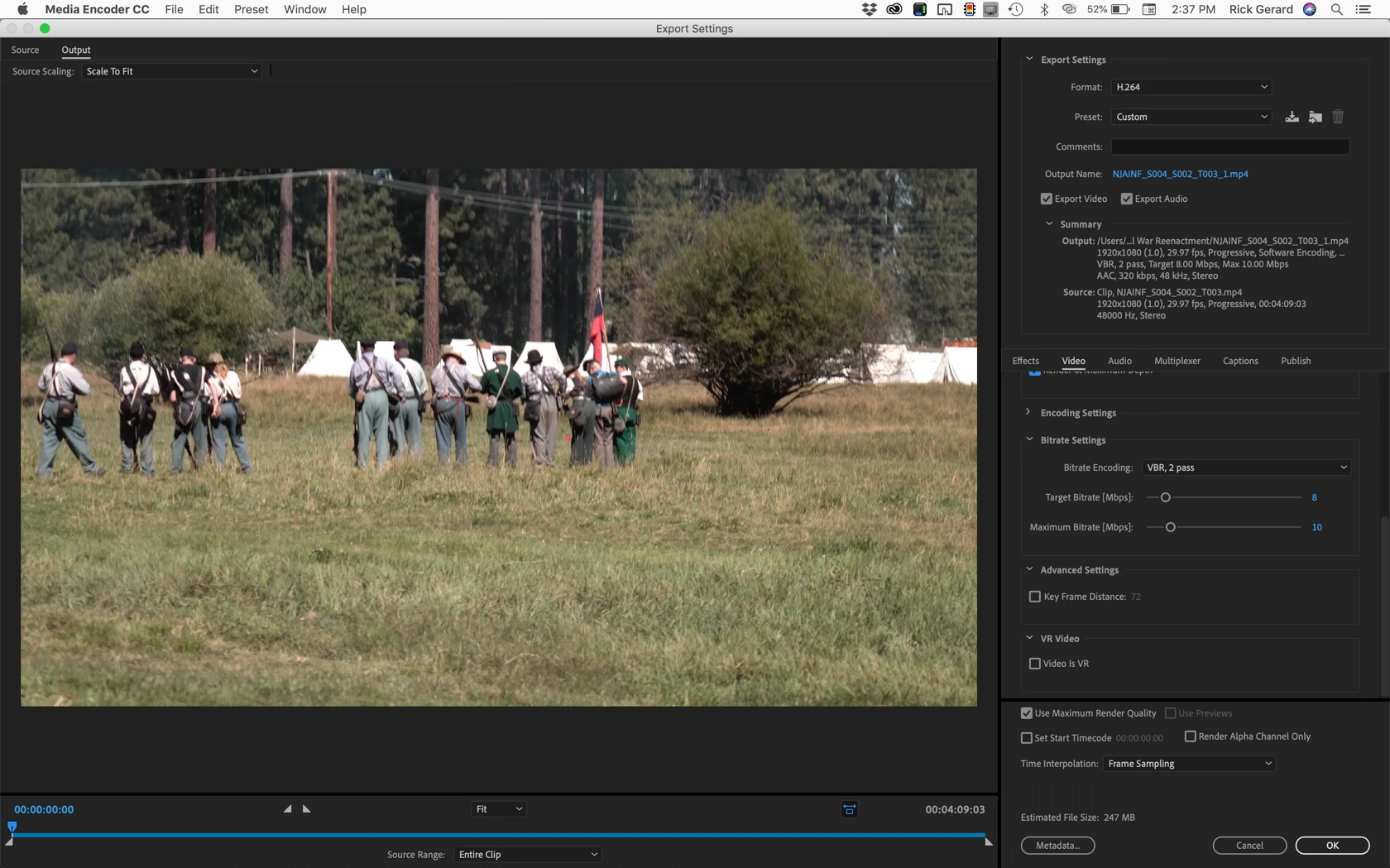Click the current timecode 00:00:00:00
The image size is (1390, 868).
tap(44, 809)
